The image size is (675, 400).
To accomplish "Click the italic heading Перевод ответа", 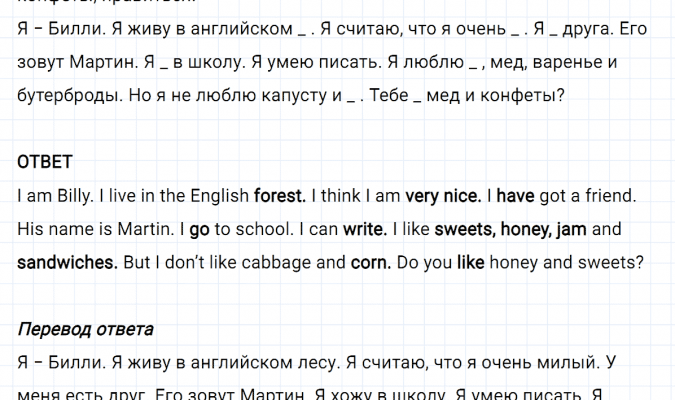I will (86, 329).
